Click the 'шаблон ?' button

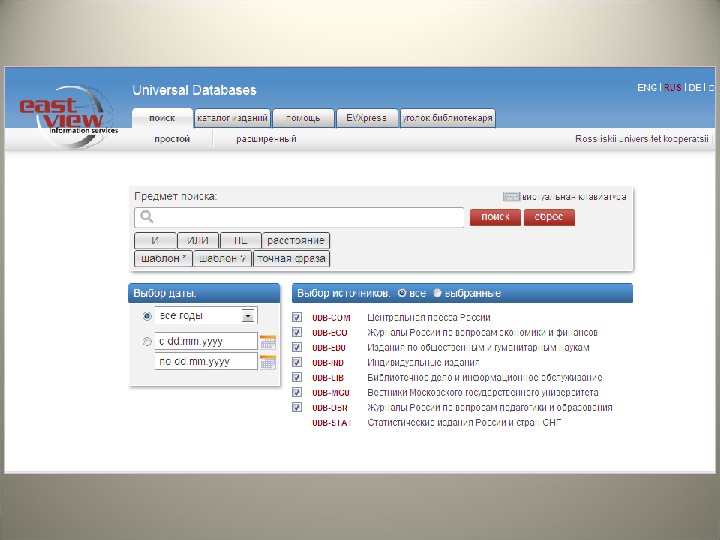click(223, 259)
